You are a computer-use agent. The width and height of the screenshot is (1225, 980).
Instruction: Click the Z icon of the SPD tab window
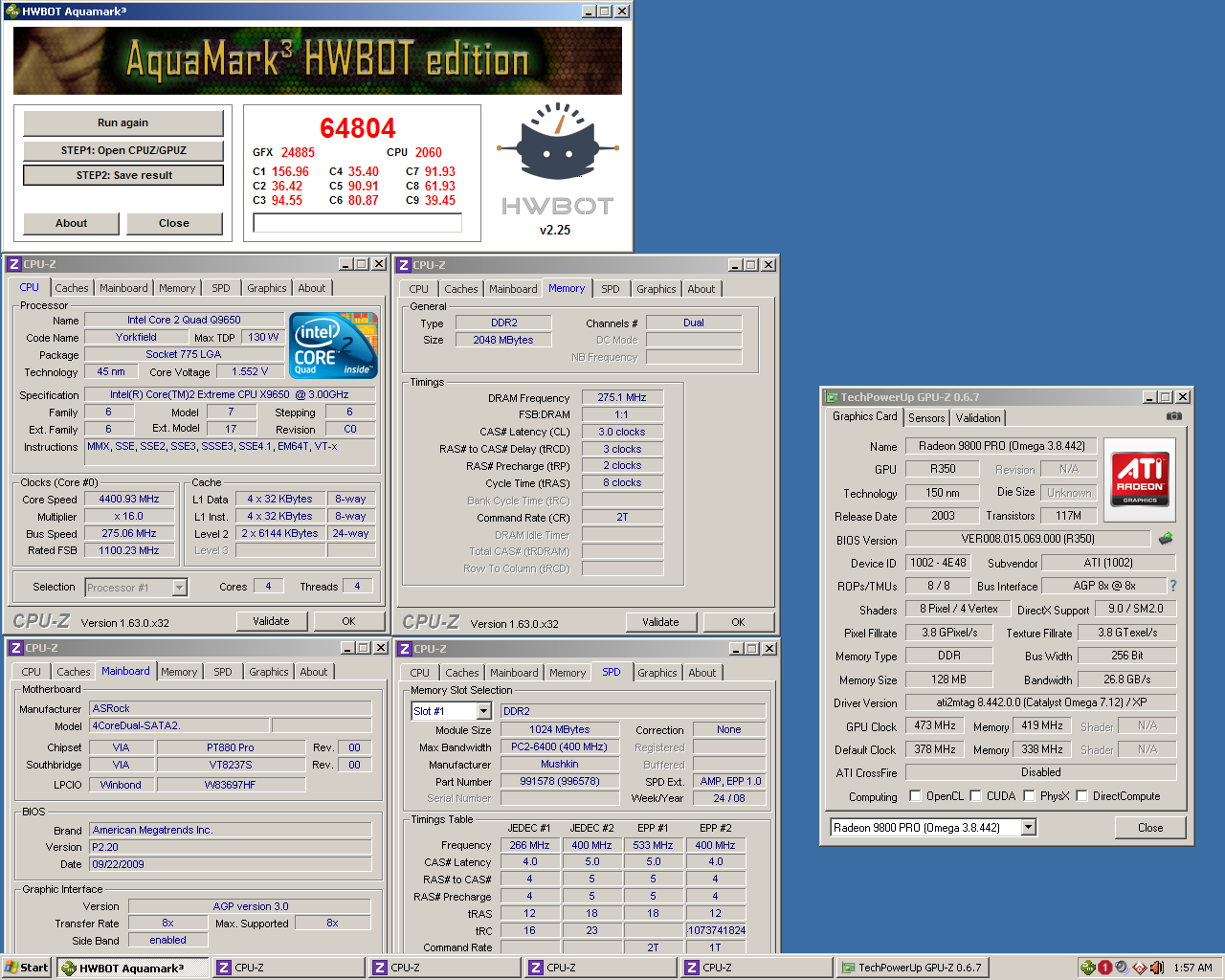[x=404, y=649]
